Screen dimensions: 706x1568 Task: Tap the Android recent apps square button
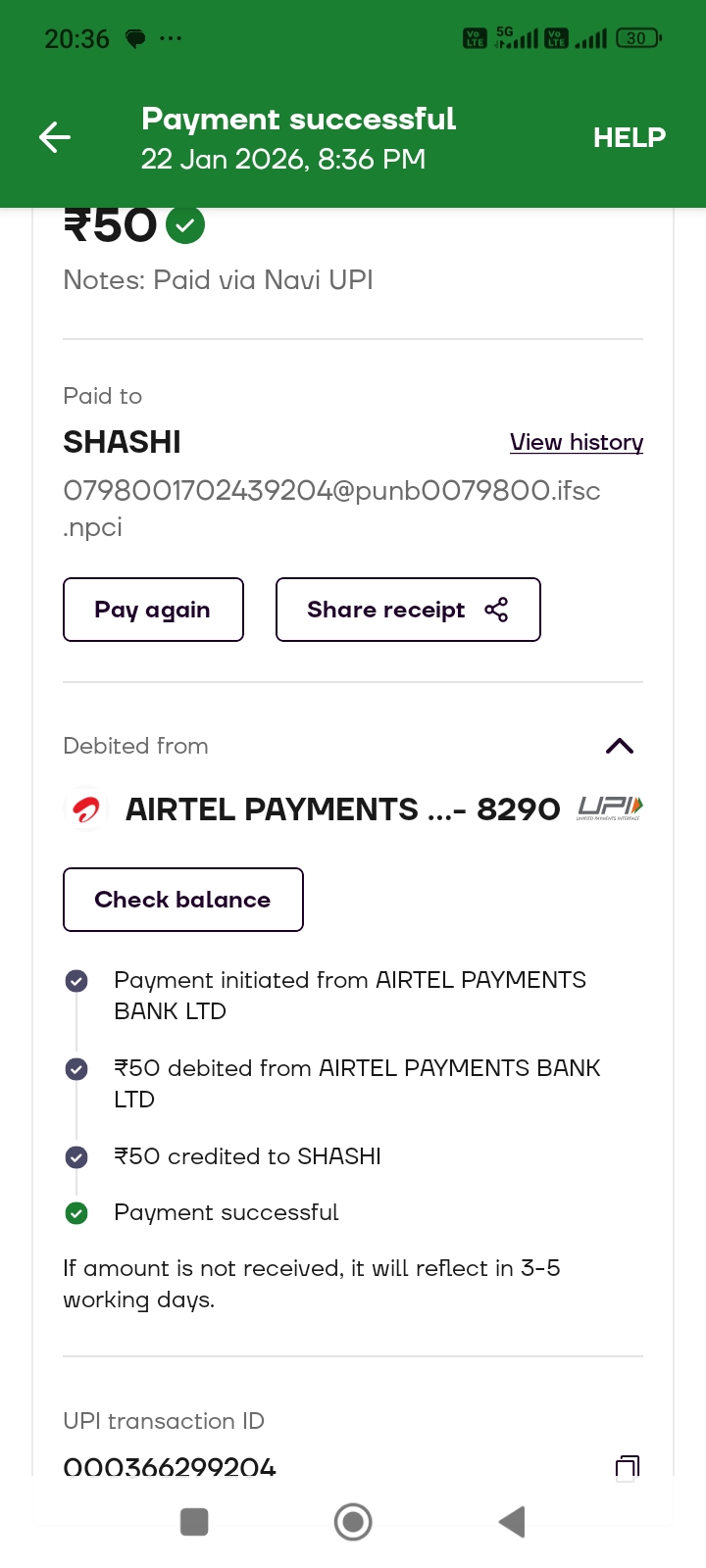pyautogui.click(x=194, y=1522)
